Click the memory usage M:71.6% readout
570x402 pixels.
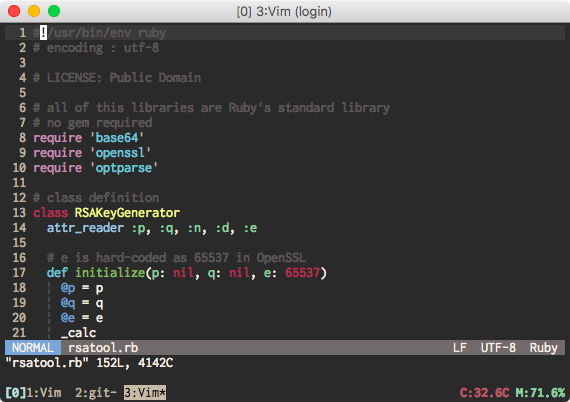tap(540, 393)
